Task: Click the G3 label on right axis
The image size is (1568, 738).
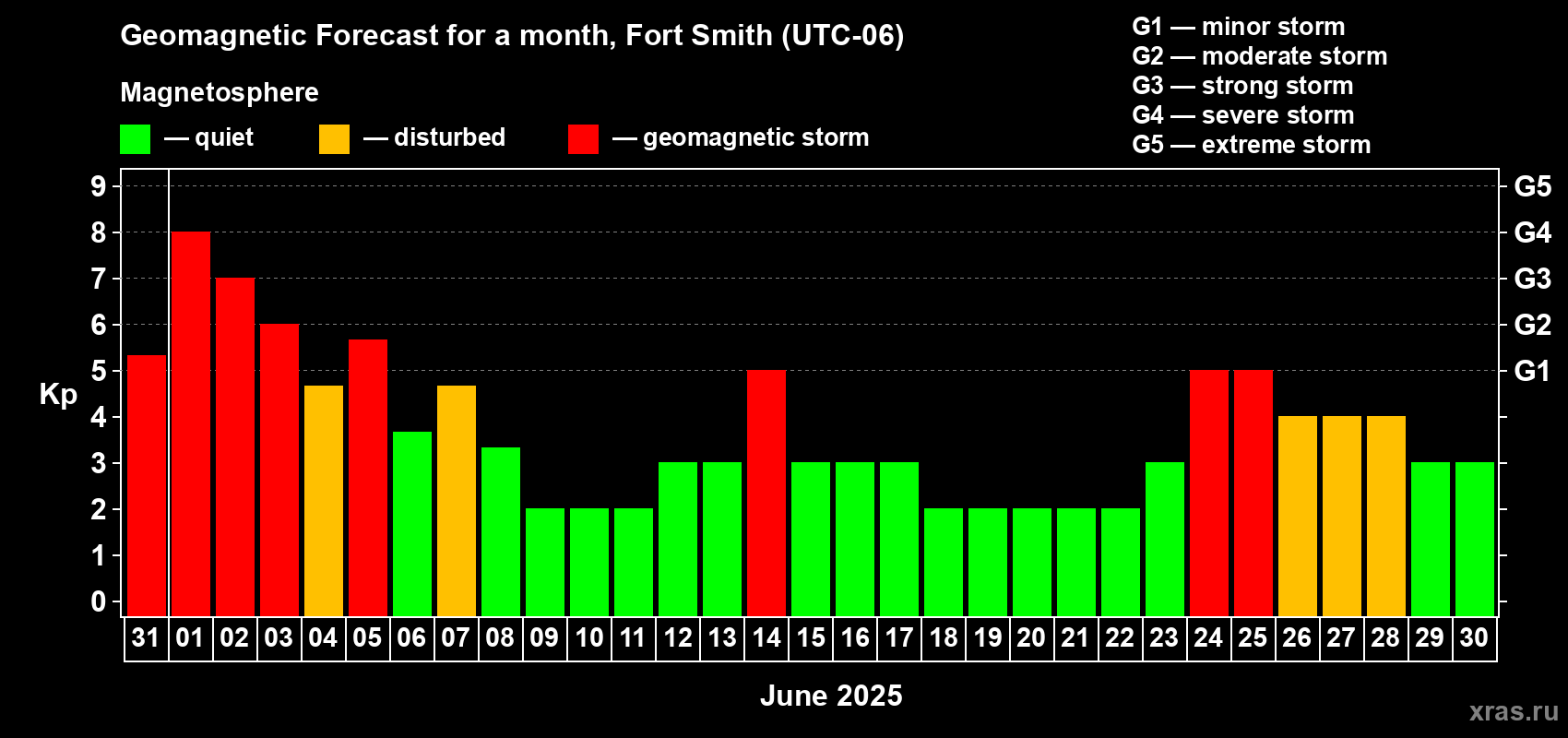Action: [x=1533, y=279]
